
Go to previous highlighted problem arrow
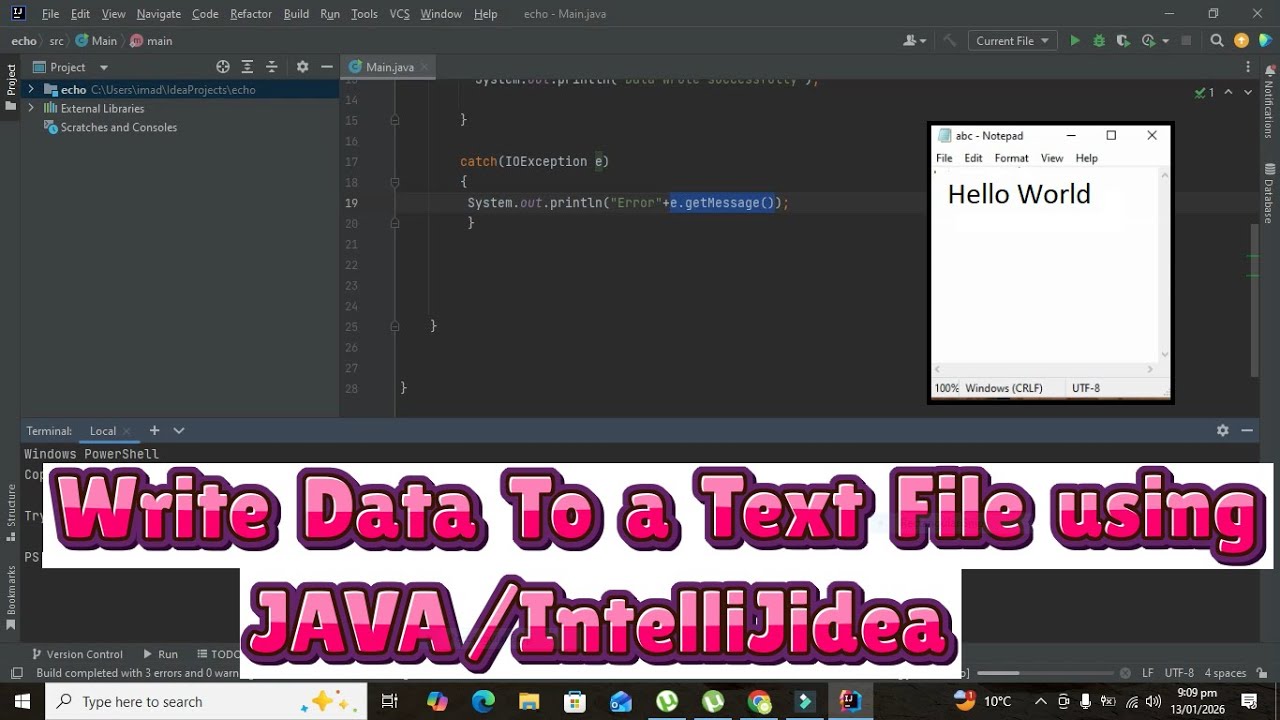(1229, 92)
